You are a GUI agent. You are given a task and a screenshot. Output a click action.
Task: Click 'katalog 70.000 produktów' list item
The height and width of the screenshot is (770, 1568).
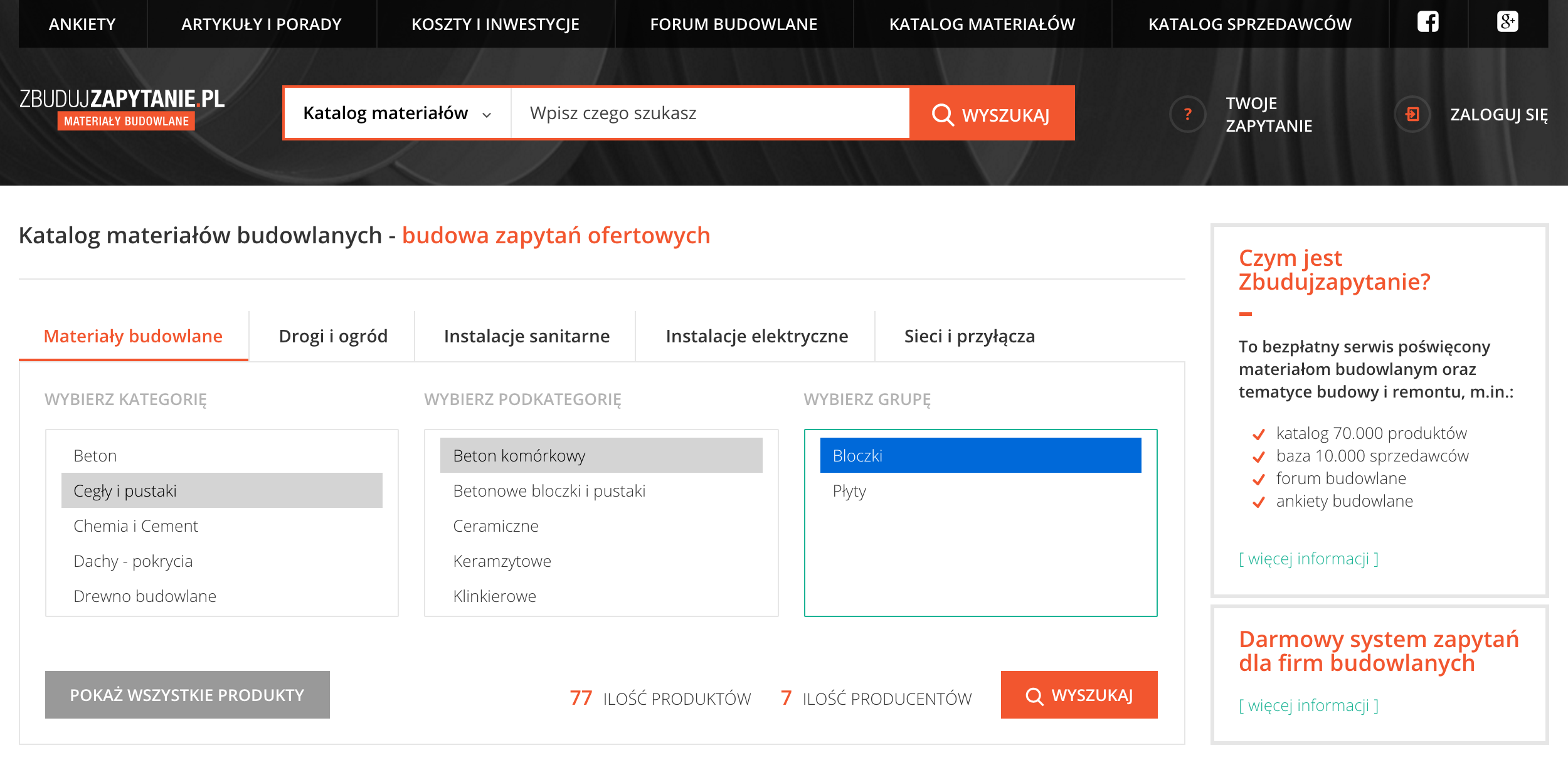[x=1372, y=433]
